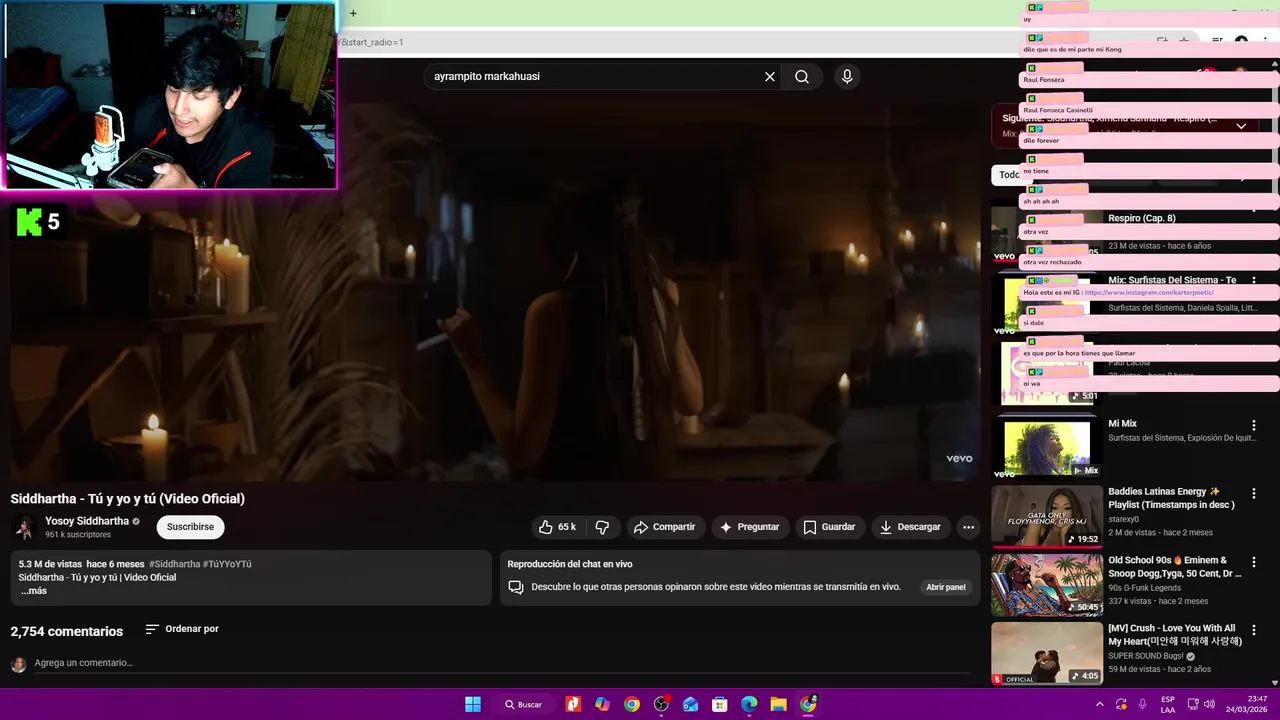
Task: Open options for Baddies Latinas Energy playlist
Action: (x=1254, y=494)
